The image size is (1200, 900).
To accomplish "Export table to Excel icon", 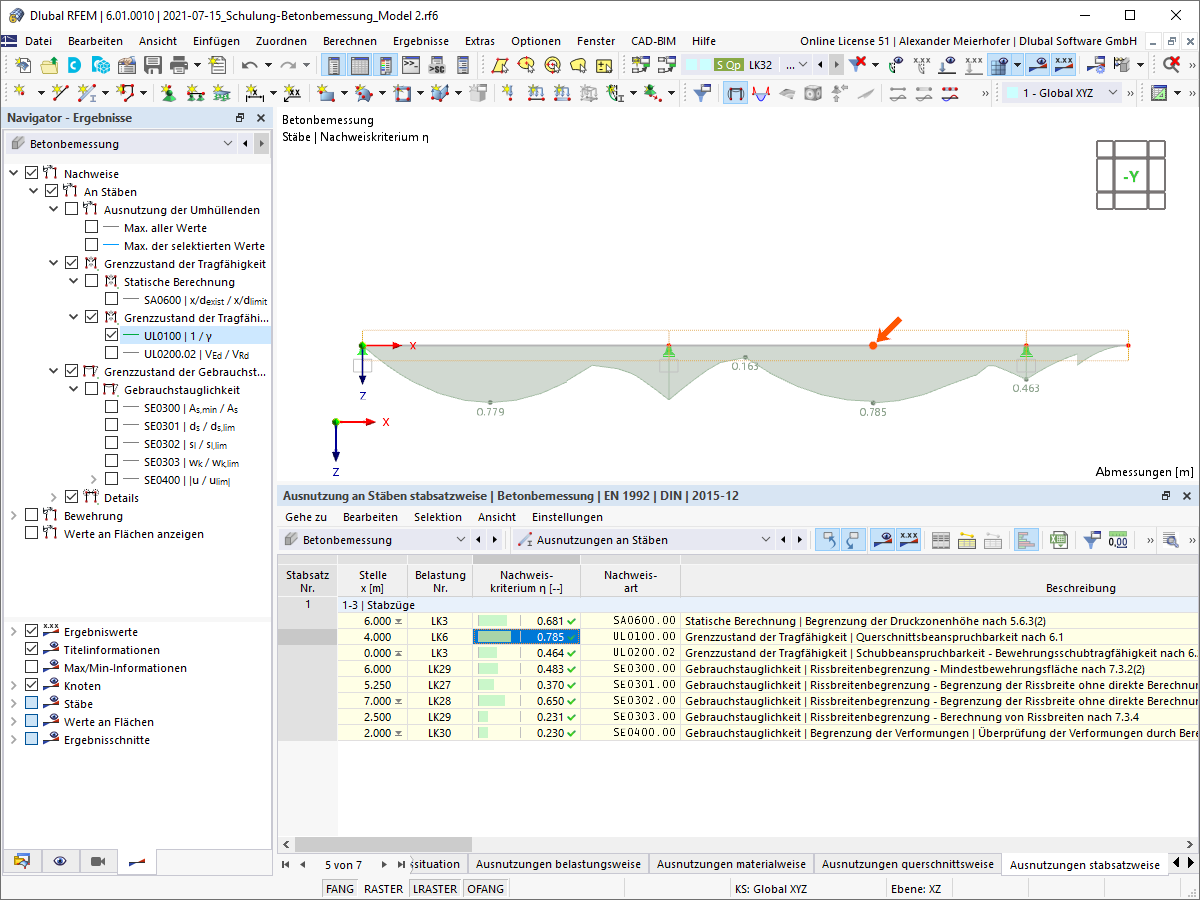I will point(1058,540).
